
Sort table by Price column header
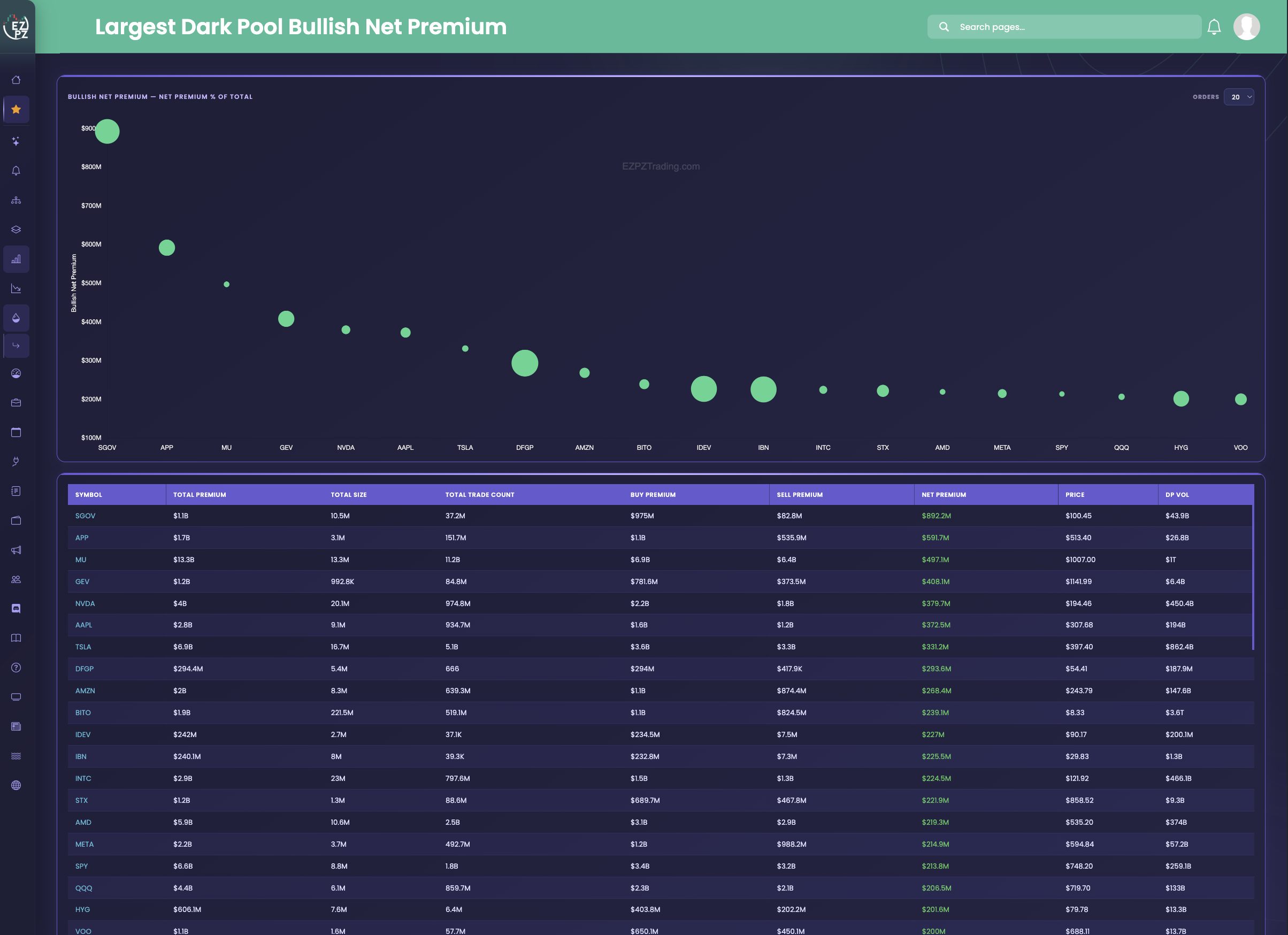click(x=1075, y=495)
